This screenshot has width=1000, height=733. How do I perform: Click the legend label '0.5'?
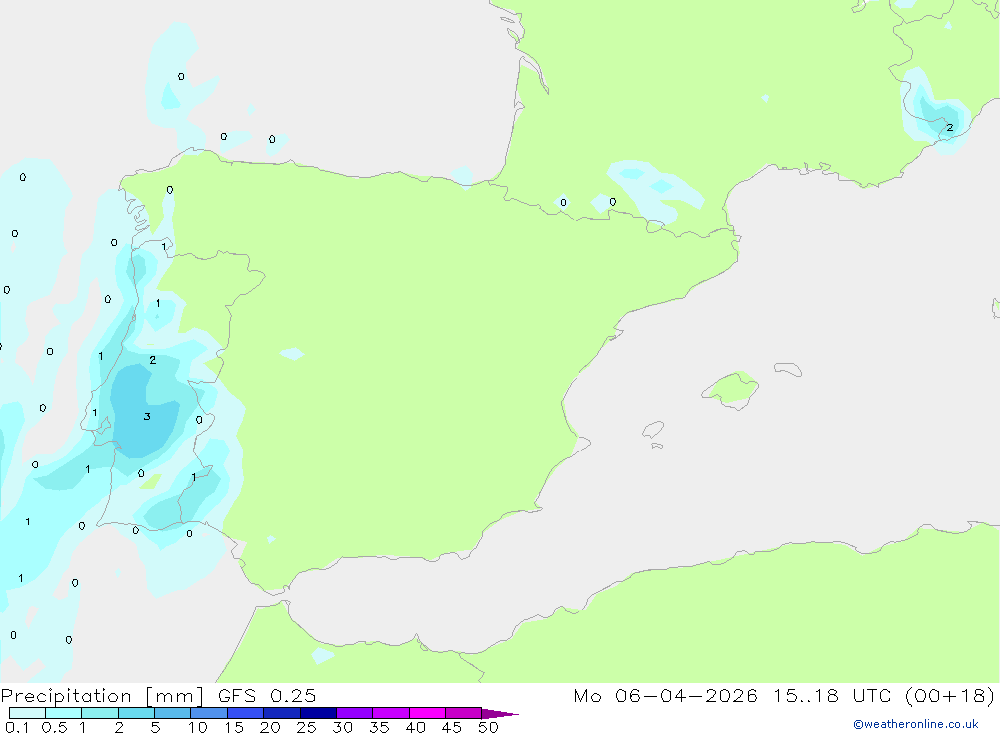click(54, 727)
